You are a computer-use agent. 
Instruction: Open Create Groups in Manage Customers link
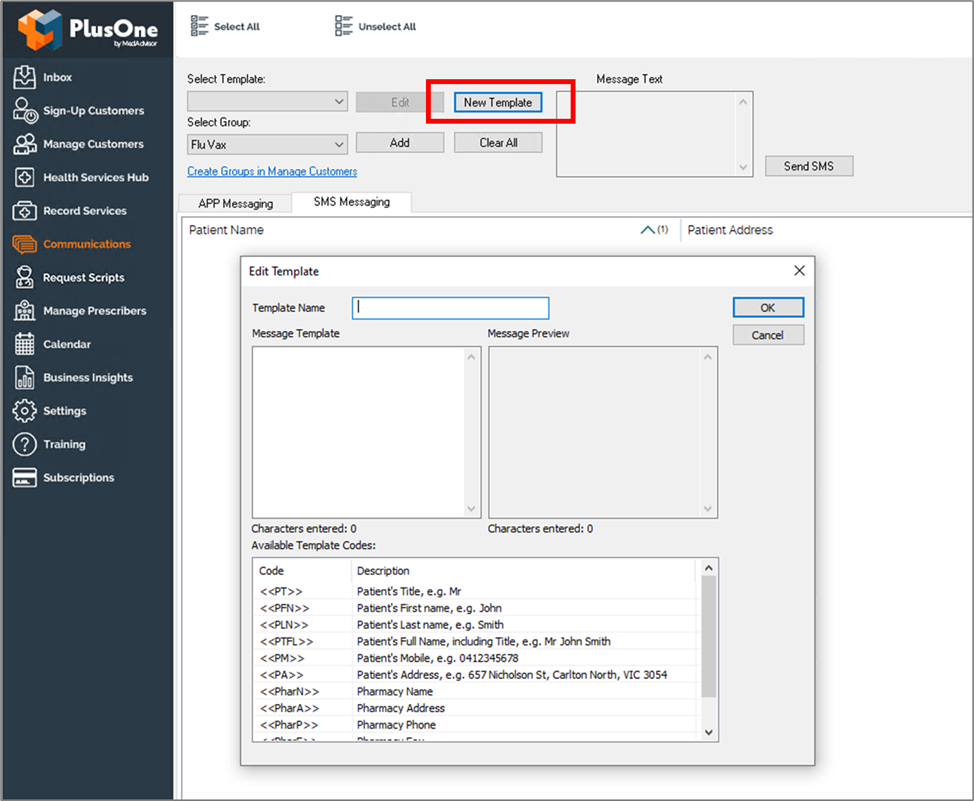tap(272, 172)
